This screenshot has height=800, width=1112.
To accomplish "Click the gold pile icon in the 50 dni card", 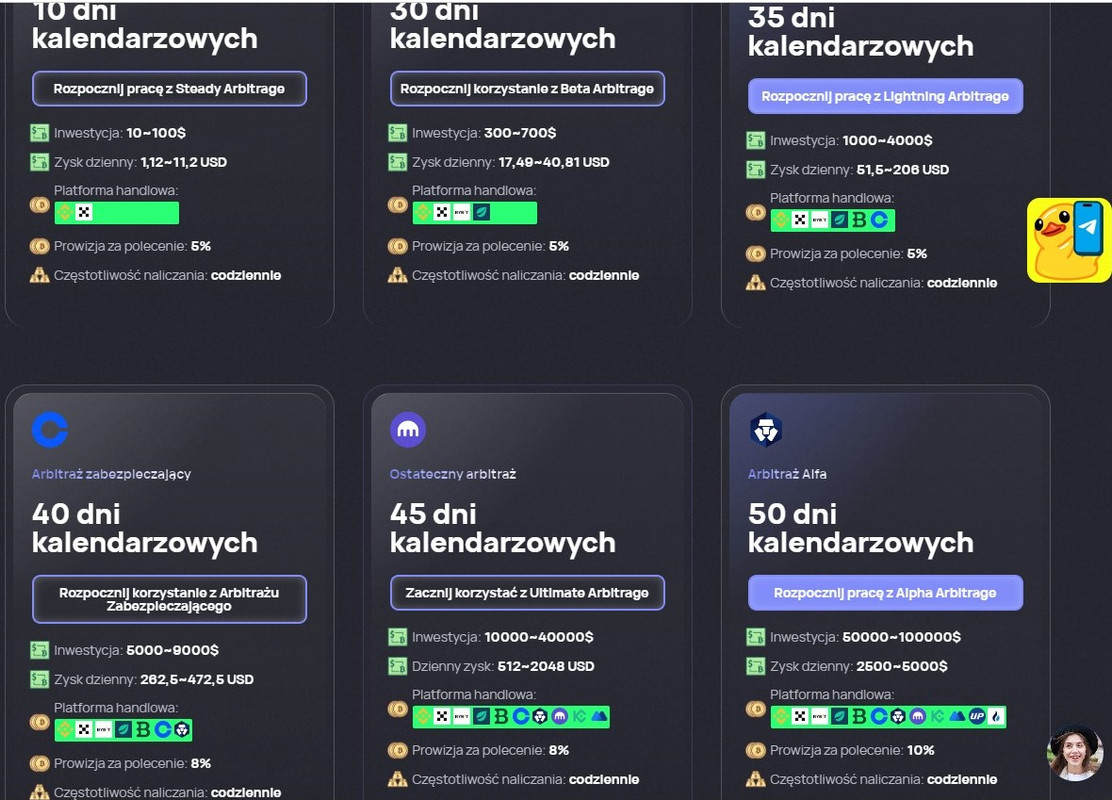I will [x=756, y=779].
